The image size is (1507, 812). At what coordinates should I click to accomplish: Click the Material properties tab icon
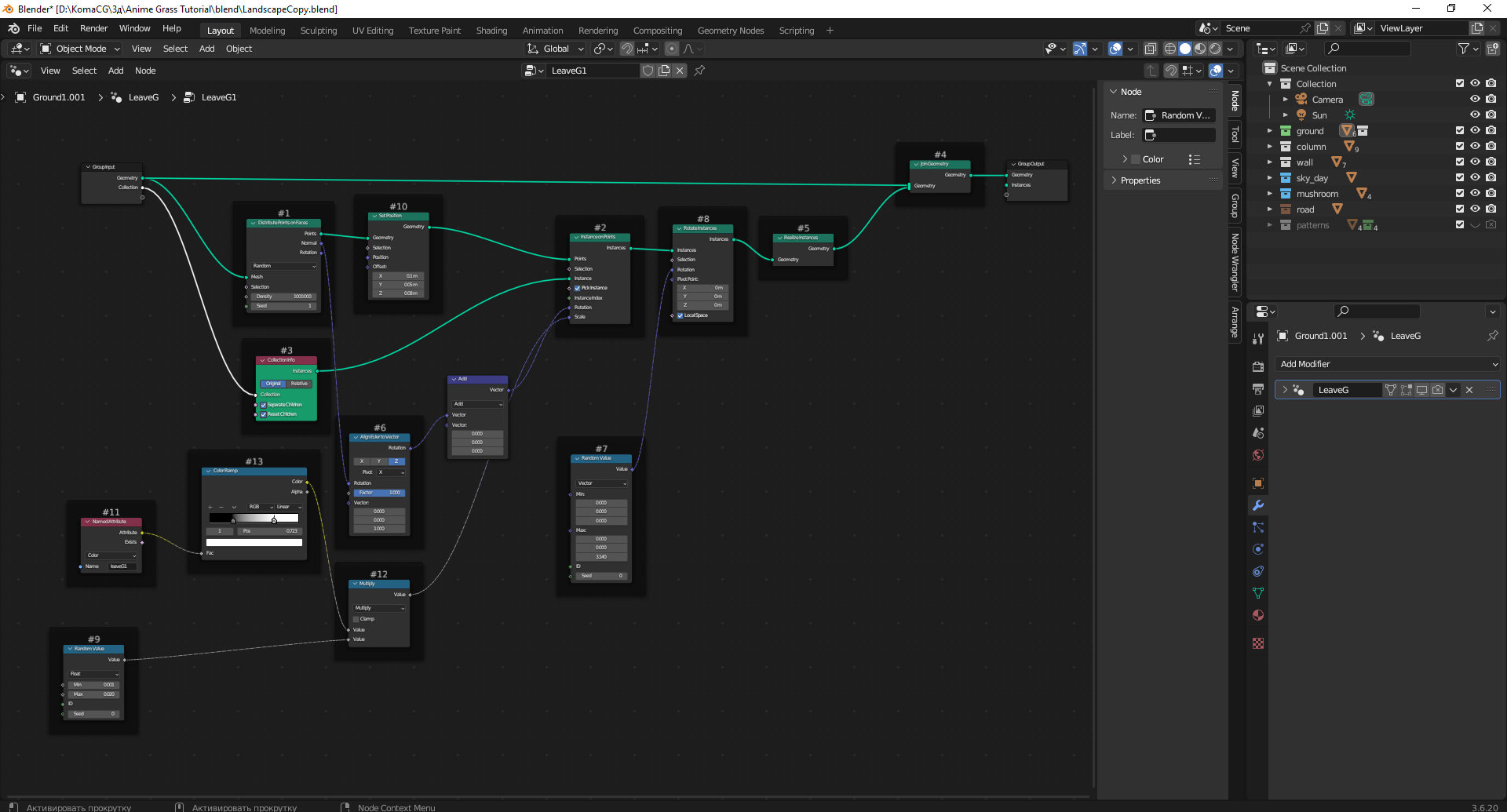[1258, 616]
